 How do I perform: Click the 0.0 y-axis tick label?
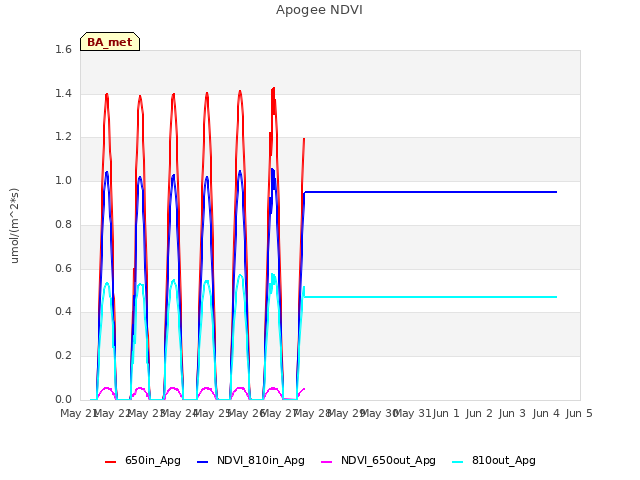click(63, 399)
